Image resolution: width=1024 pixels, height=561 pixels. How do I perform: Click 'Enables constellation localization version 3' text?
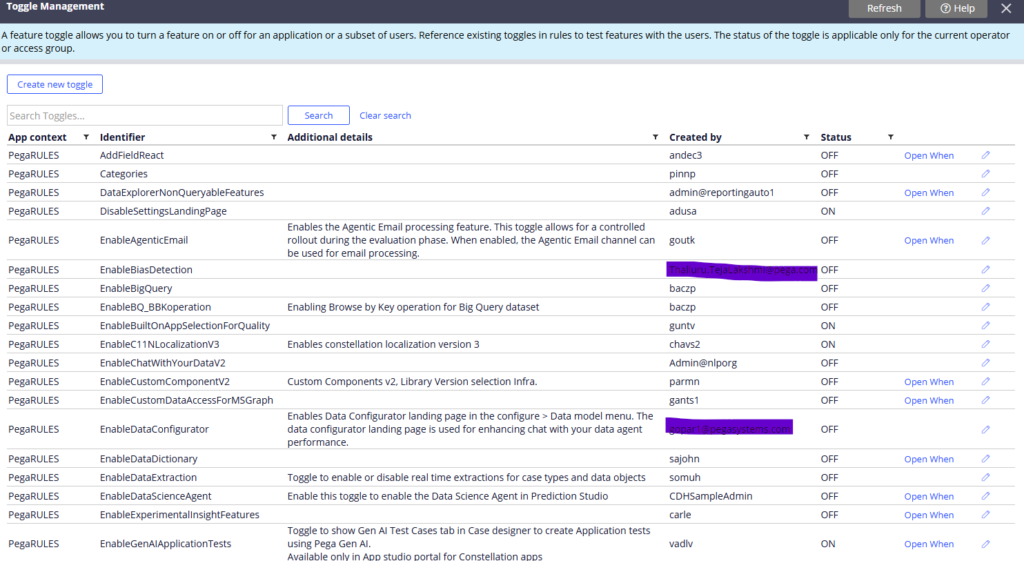pyautogui.click(x=383, y=344)
